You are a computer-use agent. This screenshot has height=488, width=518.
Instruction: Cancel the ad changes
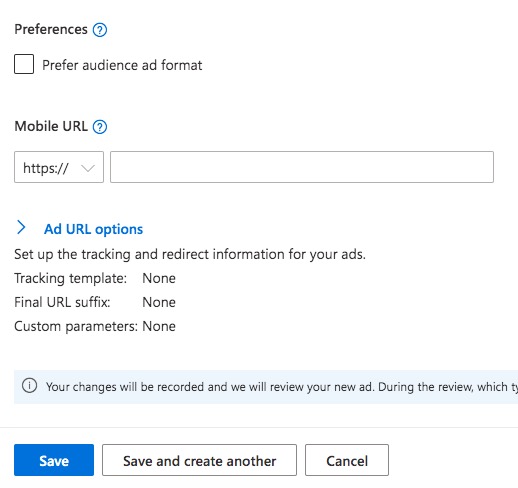coord(347,460)
